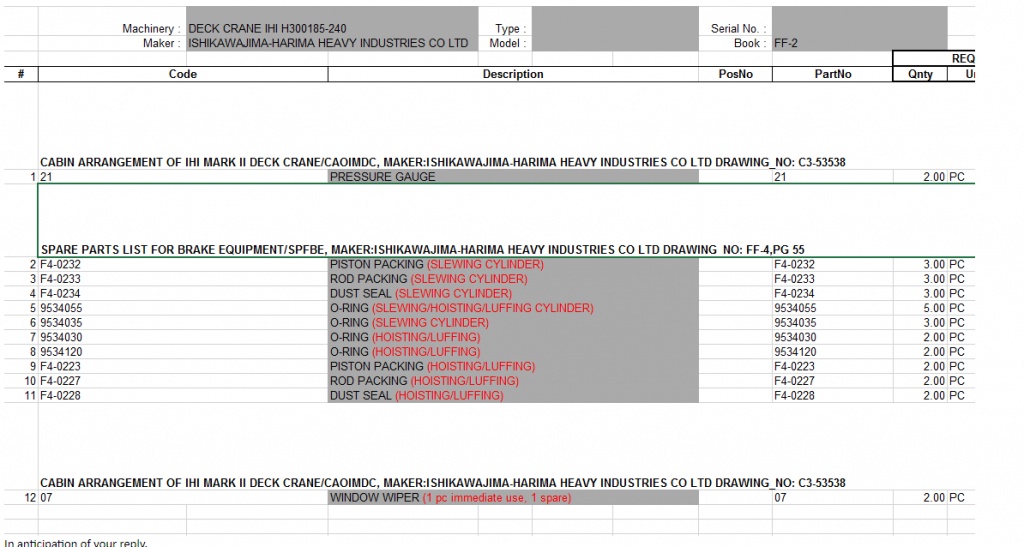Select the PartNo column header
Image resolution: width=1024 pixels, height=547 pixels.
tap(832, 74)
